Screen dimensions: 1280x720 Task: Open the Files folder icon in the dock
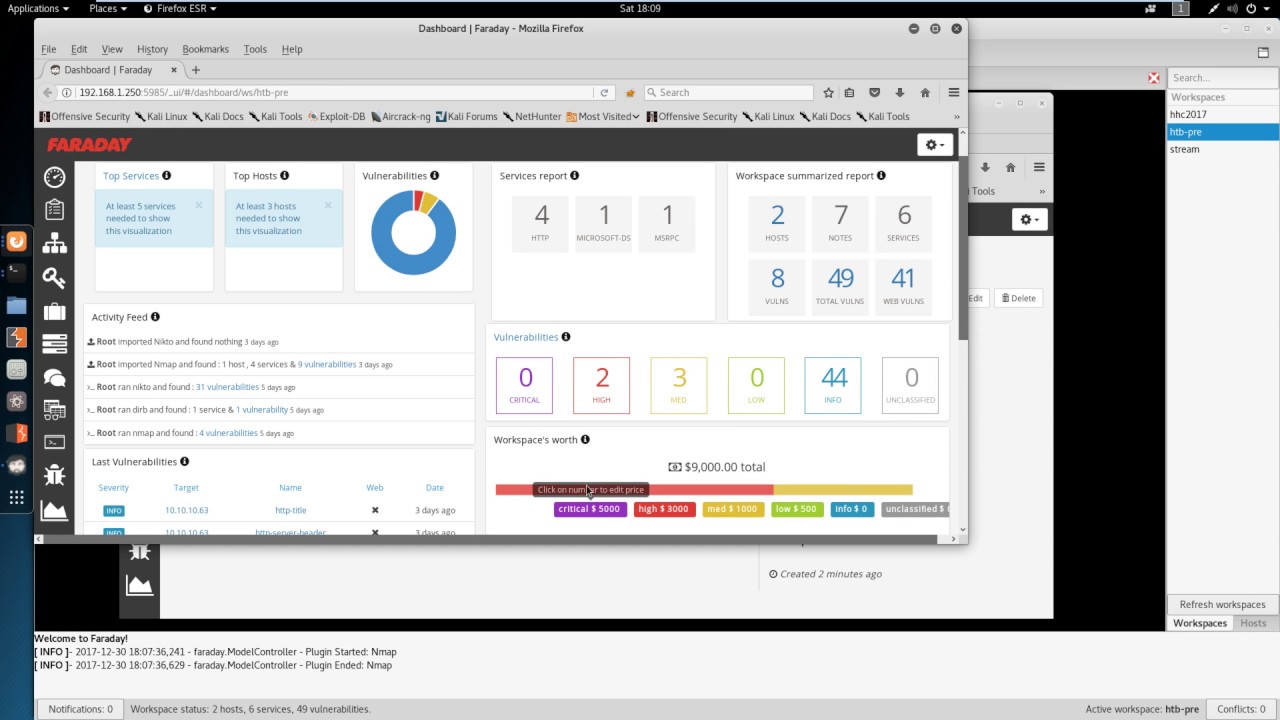pyautogui.click(x=16, y=305)
